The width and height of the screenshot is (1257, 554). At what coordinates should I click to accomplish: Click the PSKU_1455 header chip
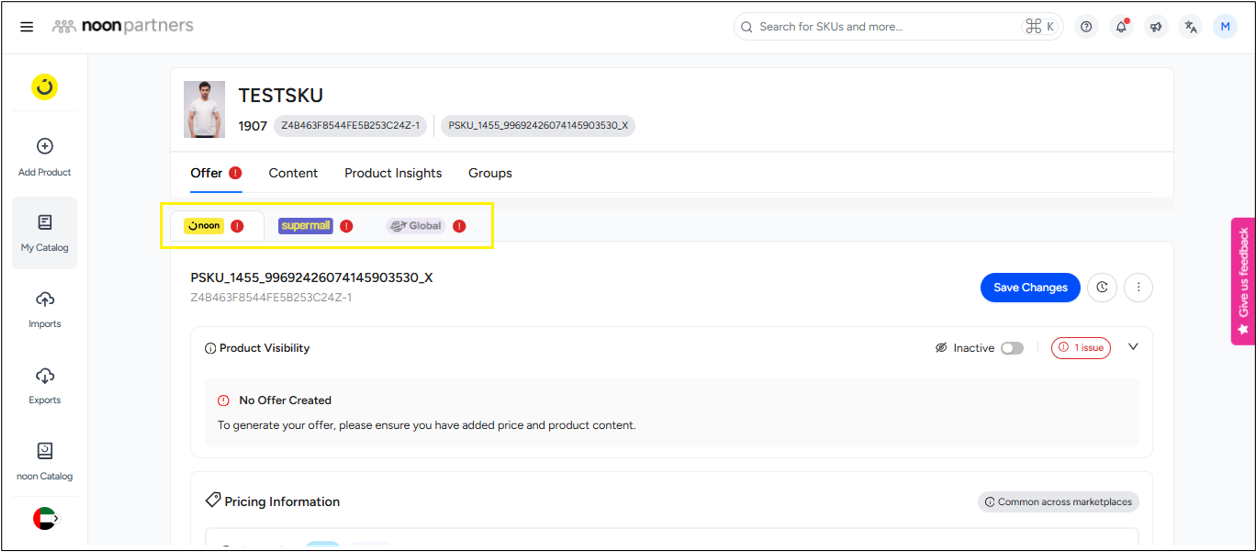[538, 126]
